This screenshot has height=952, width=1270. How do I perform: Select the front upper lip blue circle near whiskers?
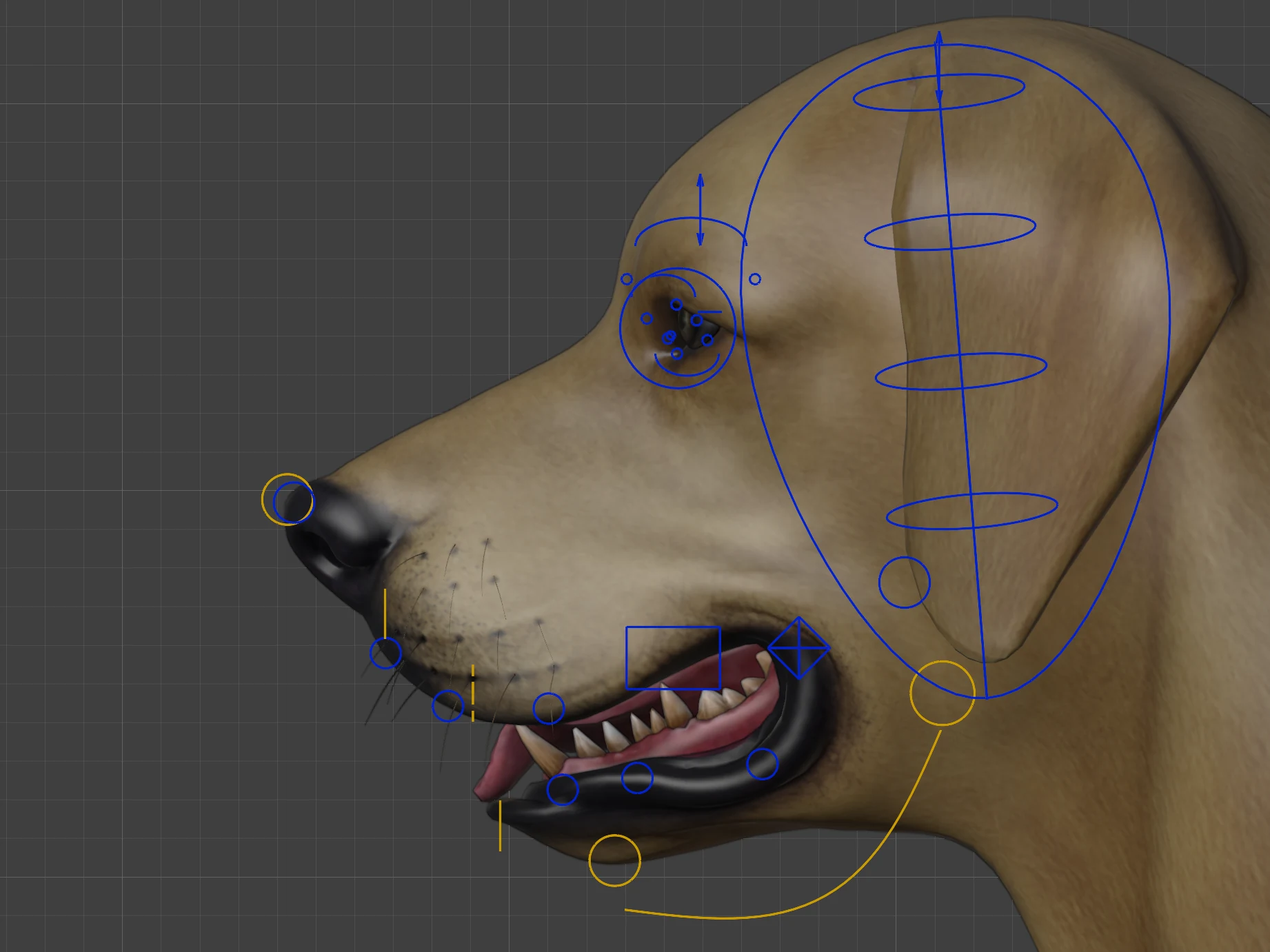click(385, 653)
